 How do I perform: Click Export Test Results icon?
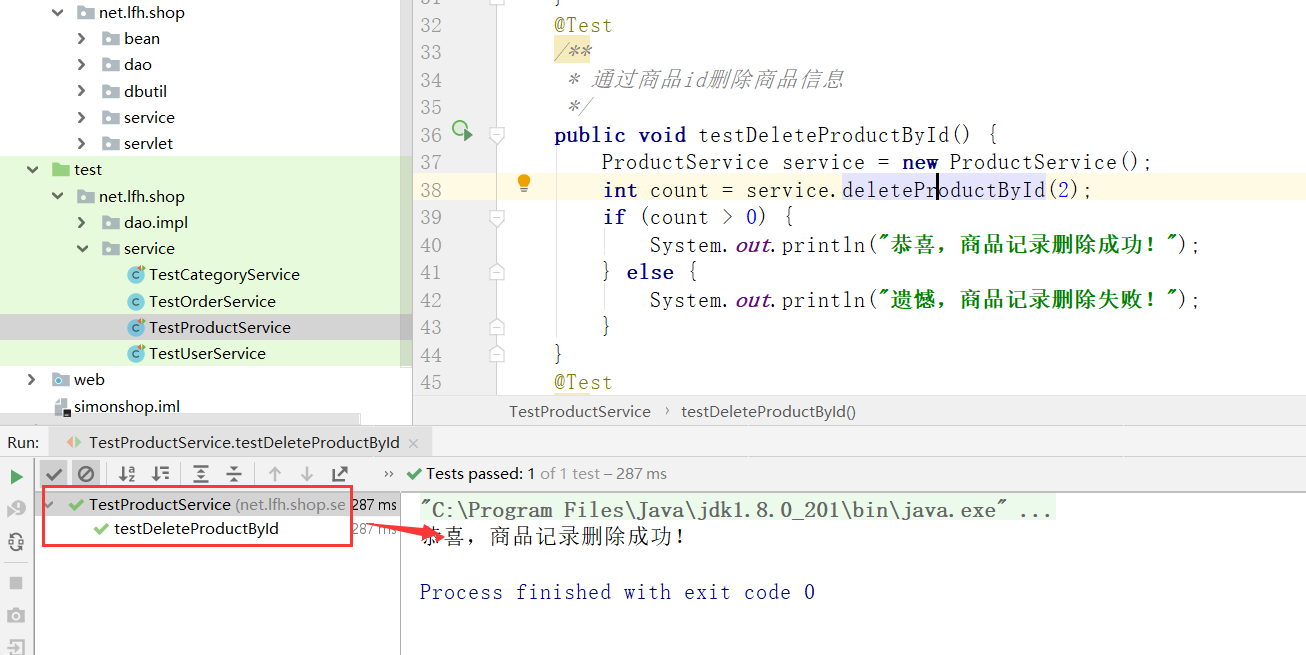pyautogui.click(x=340, y=473)
